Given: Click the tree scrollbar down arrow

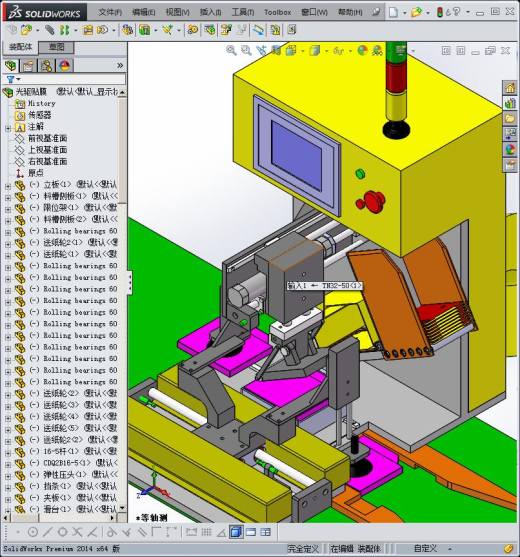Looking at the screenshot, I should 122,508.
